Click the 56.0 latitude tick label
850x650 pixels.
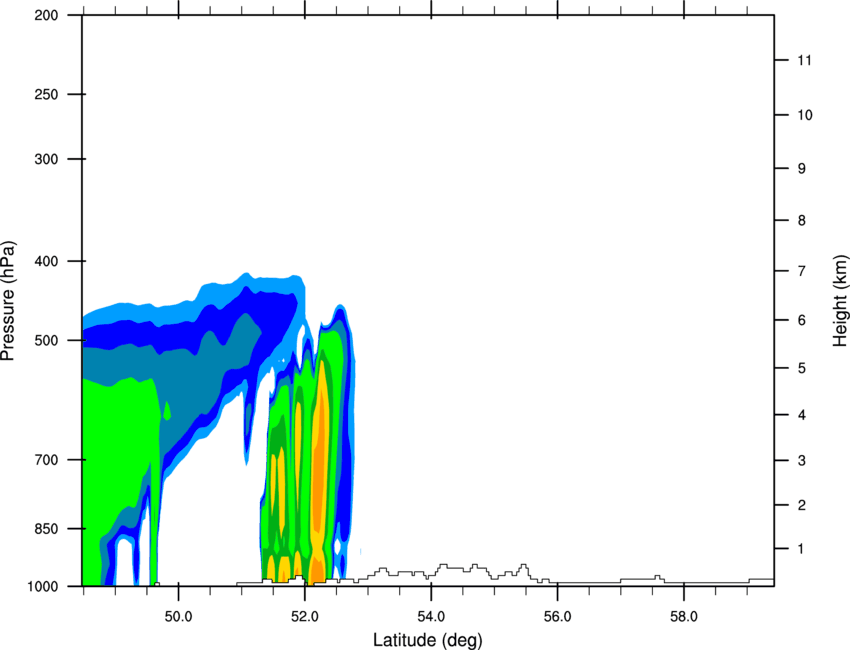(557, 617)
